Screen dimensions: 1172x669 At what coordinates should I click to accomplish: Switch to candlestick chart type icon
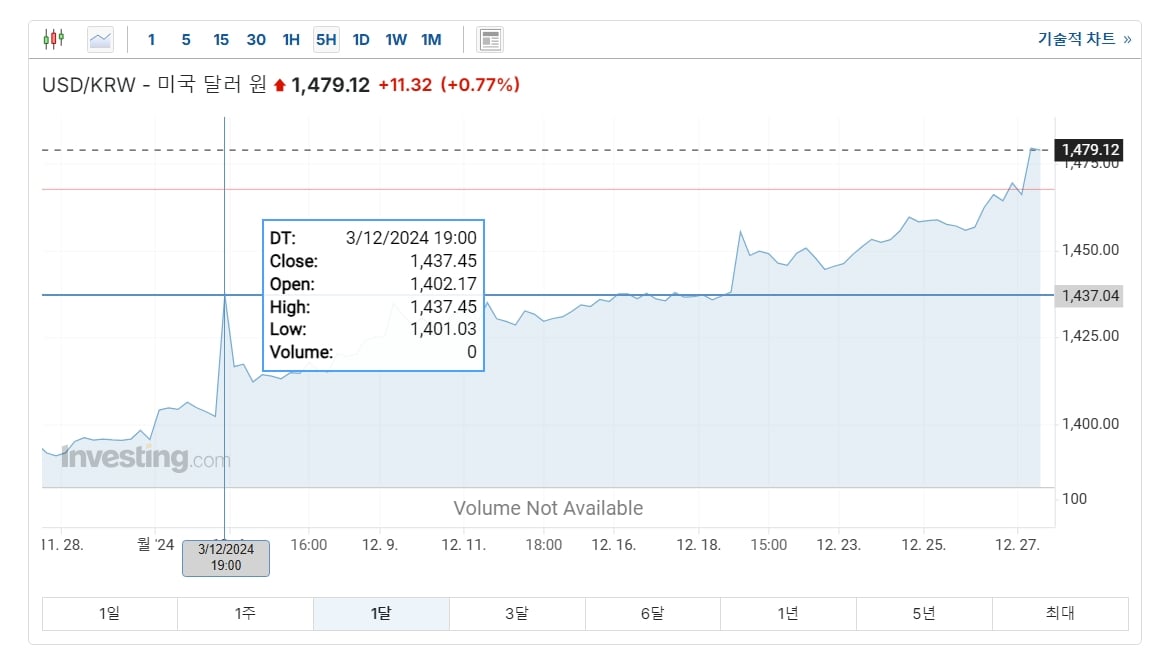[x=54, y=39]
